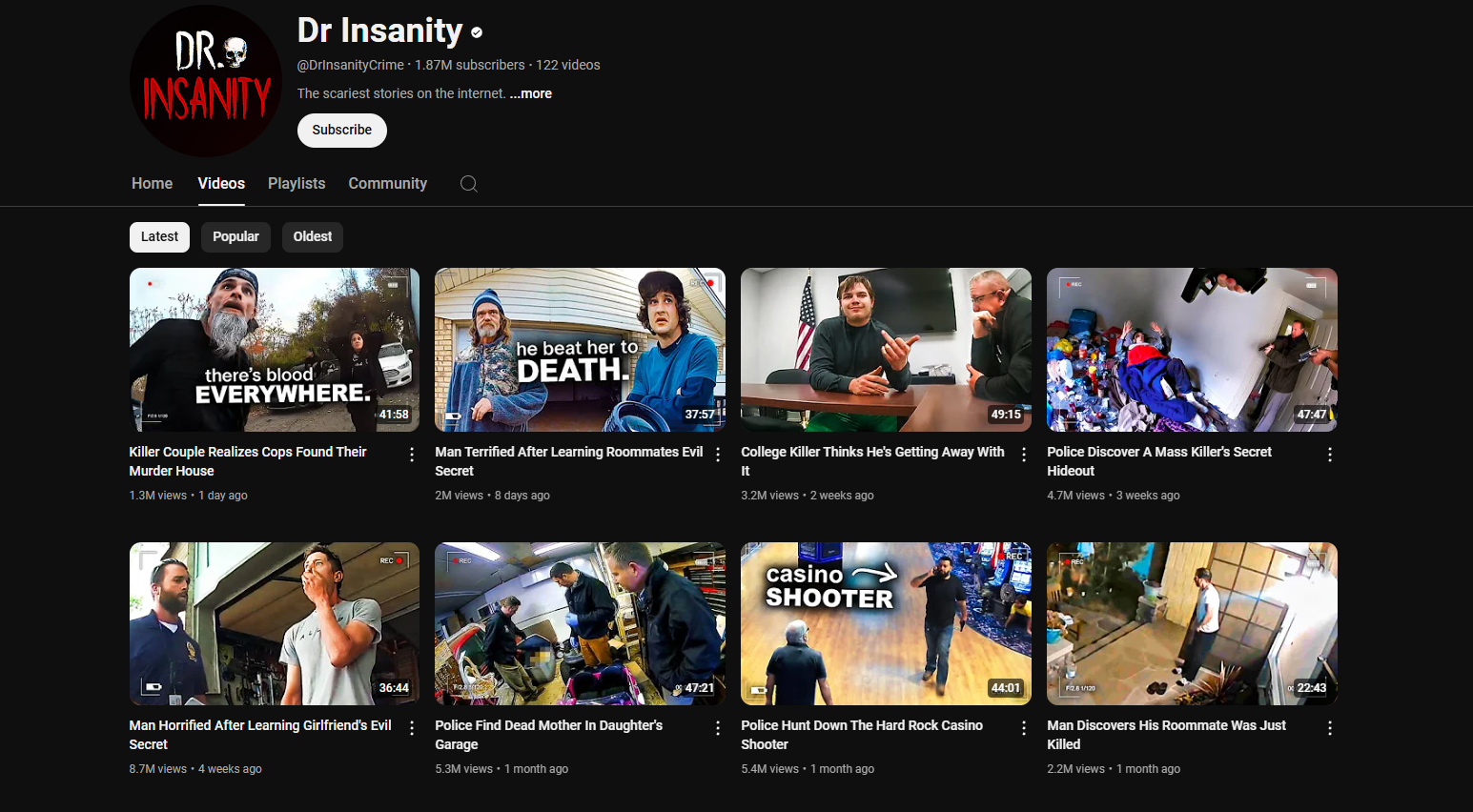
Task: Open the 47:21 garage search thumbnail
Action: [x=580, y=624]
